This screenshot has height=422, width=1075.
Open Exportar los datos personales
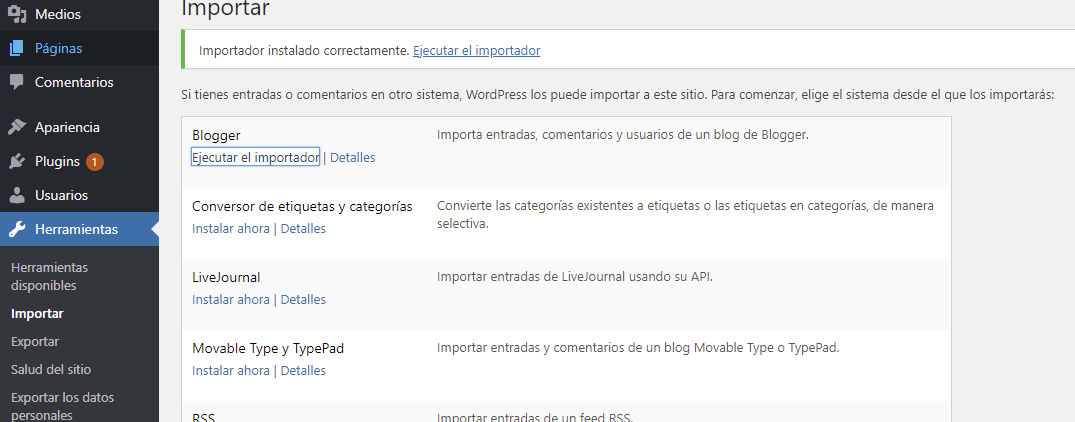pyautogui.click(x=62, y=406)
